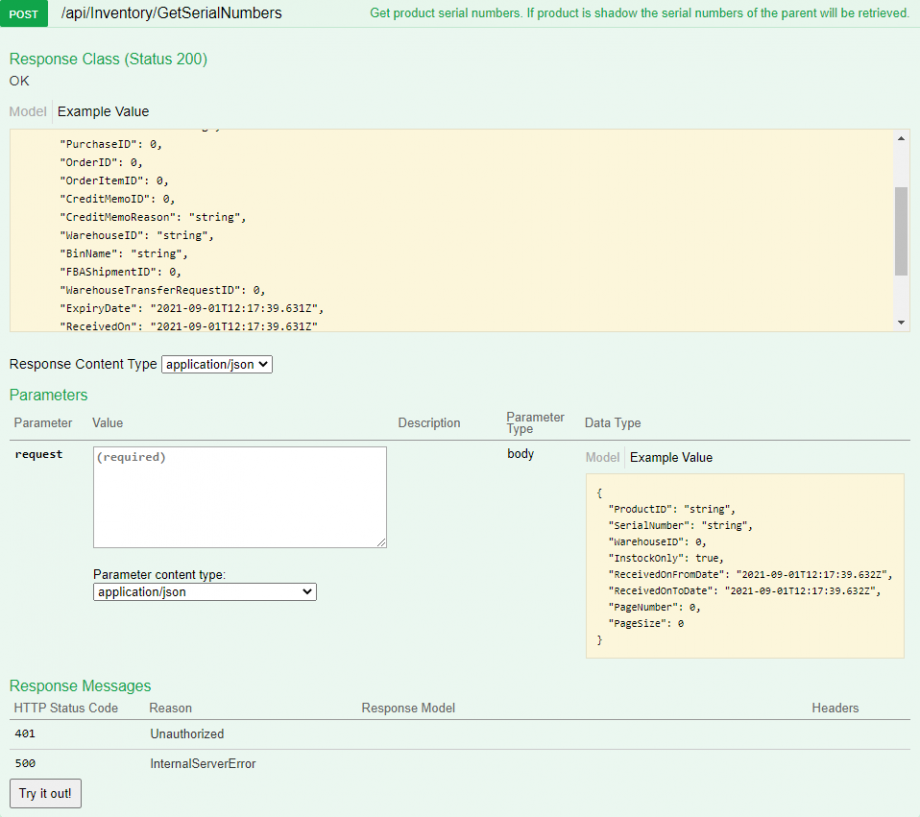920x817 pixels.
Task: Select the Example Value tab in the Data Type column
Action: pos(671,457)
